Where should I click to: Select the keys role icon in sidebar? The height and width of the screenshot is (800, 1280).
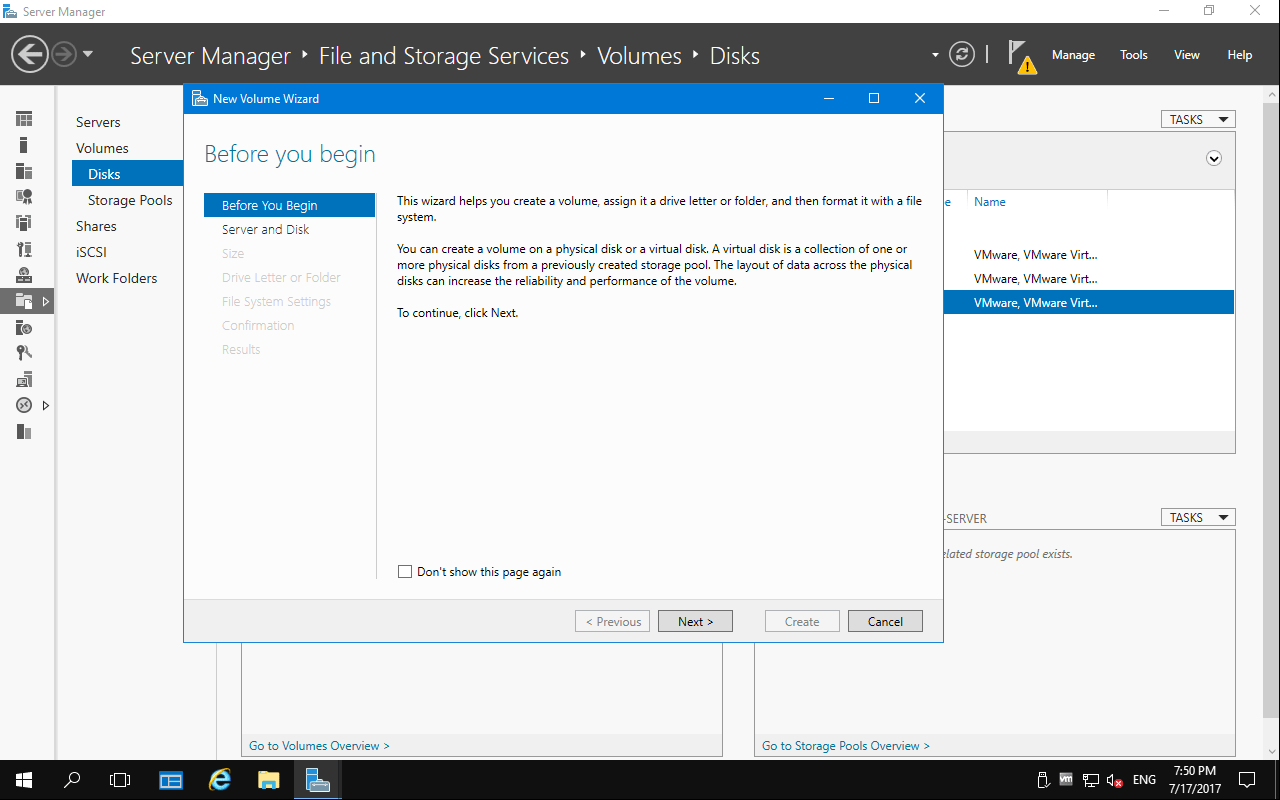point(24,353)
